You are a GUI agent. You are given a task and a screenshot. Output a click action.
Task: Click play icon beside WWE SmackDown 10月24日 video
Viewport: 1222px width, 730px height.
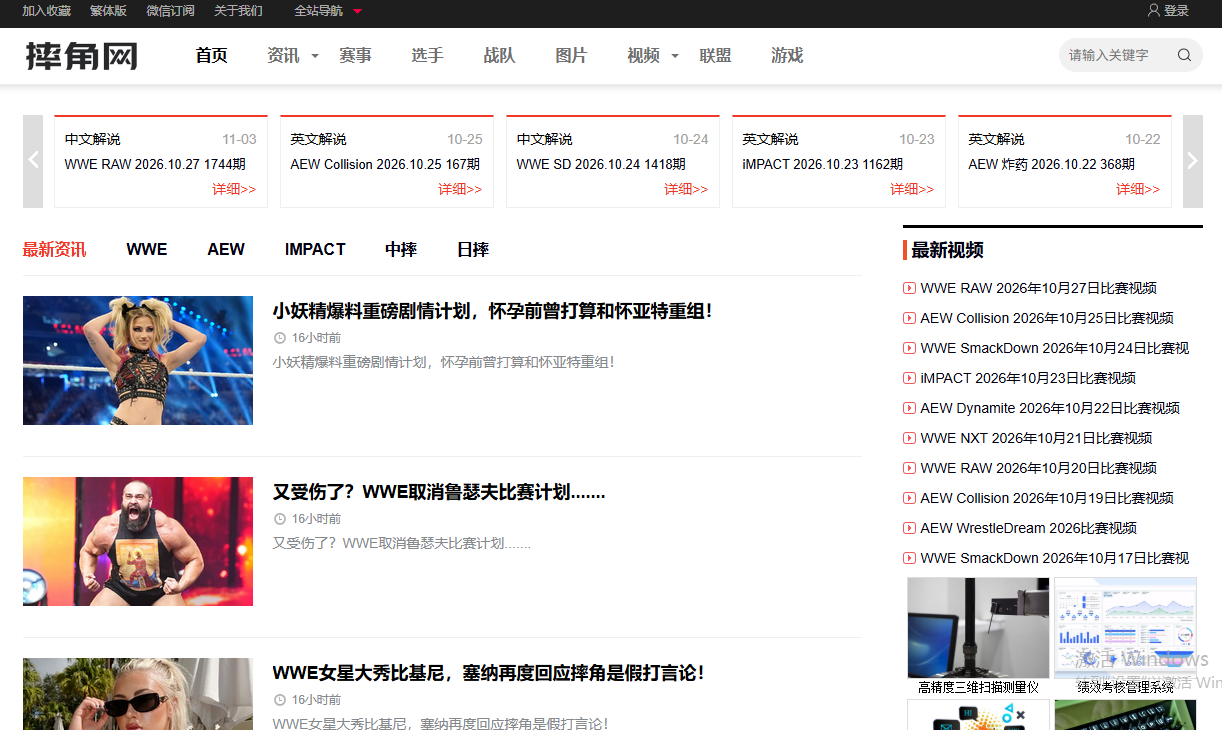(909, 348)
